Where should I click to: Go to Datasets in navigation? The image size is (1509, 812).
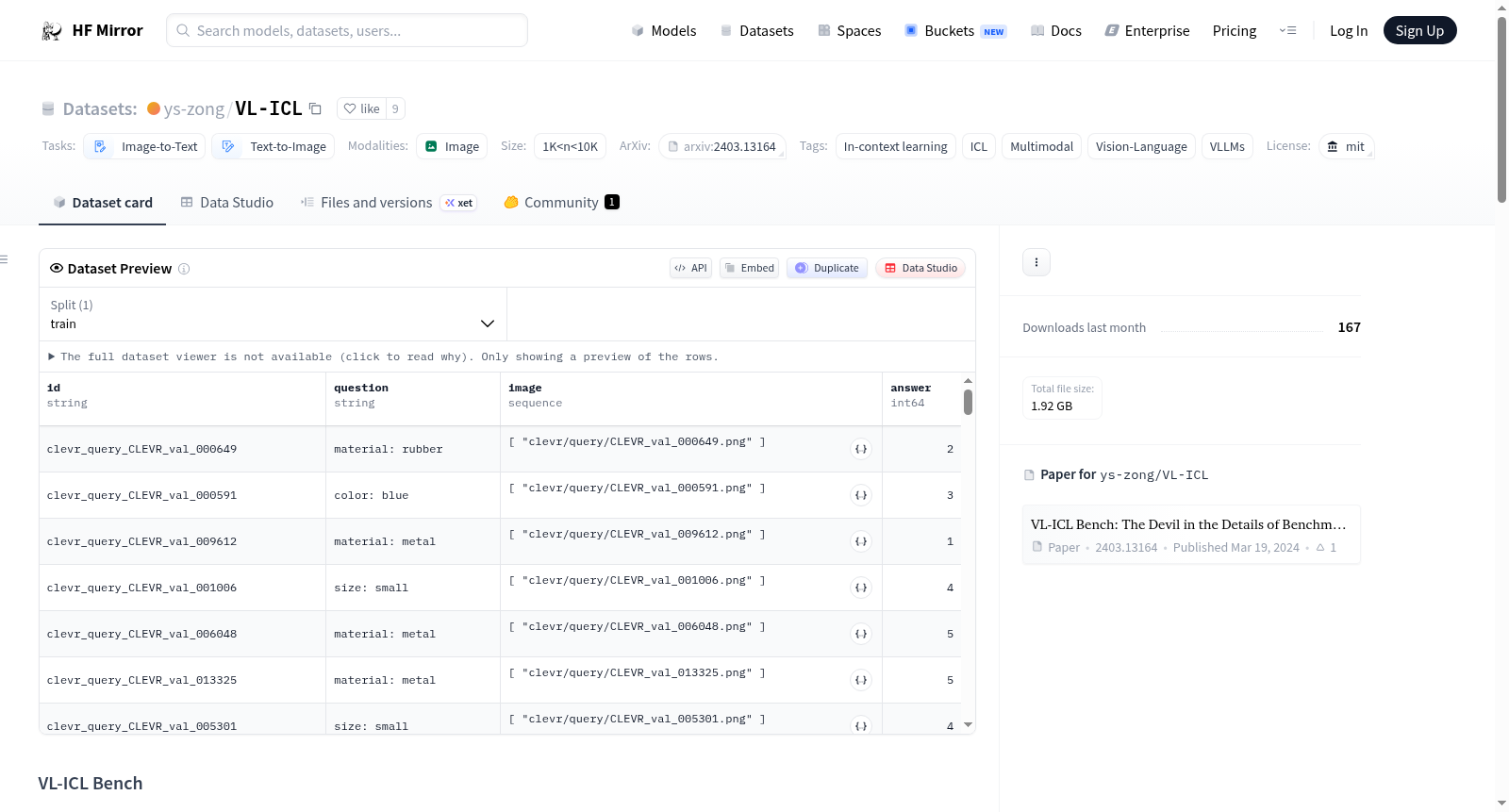tap(757, 31)
